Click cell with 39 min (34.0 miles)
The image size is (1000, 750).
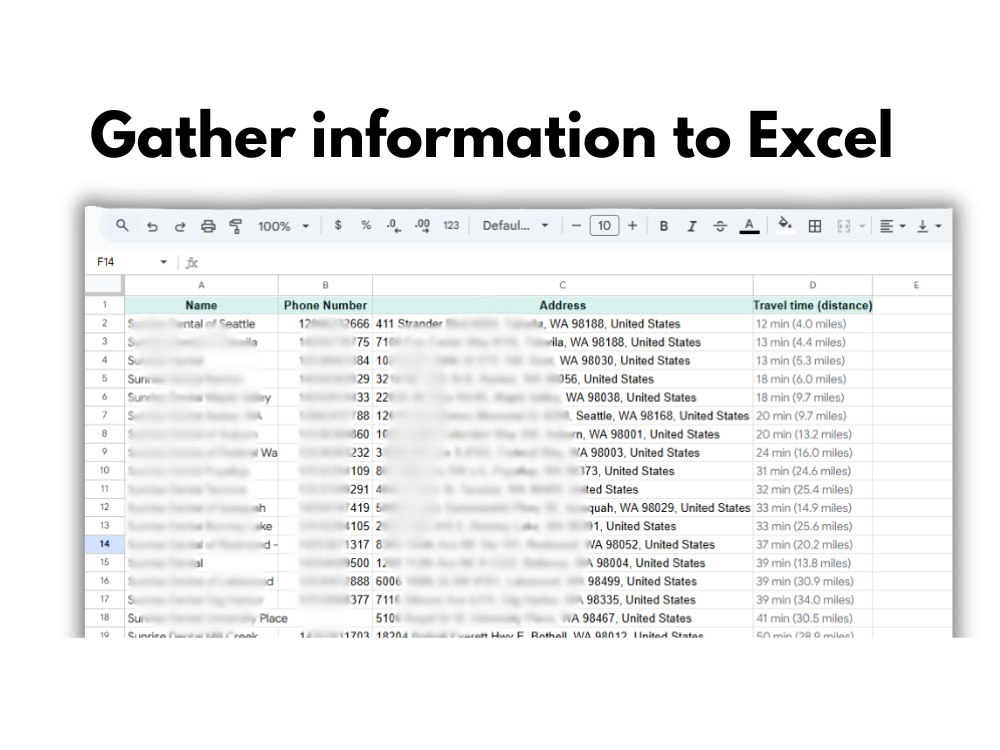812,600
